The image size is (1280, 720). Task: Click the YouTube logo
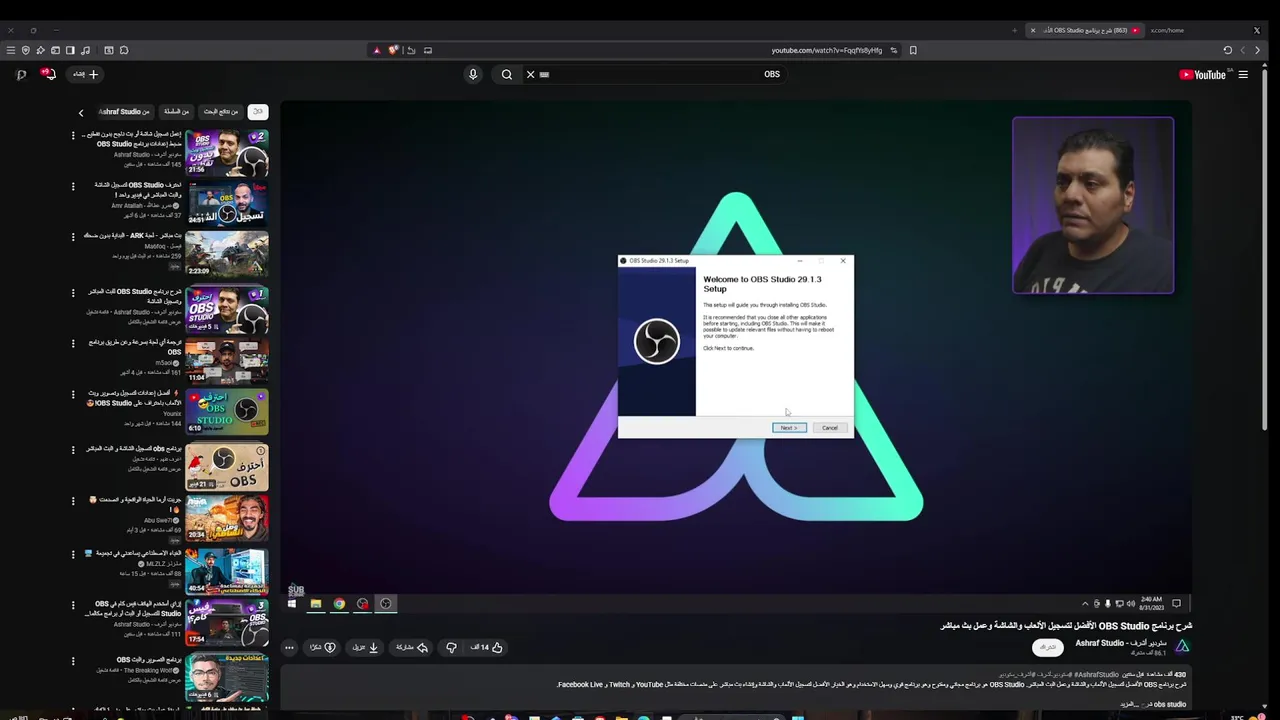[1202, 74]
